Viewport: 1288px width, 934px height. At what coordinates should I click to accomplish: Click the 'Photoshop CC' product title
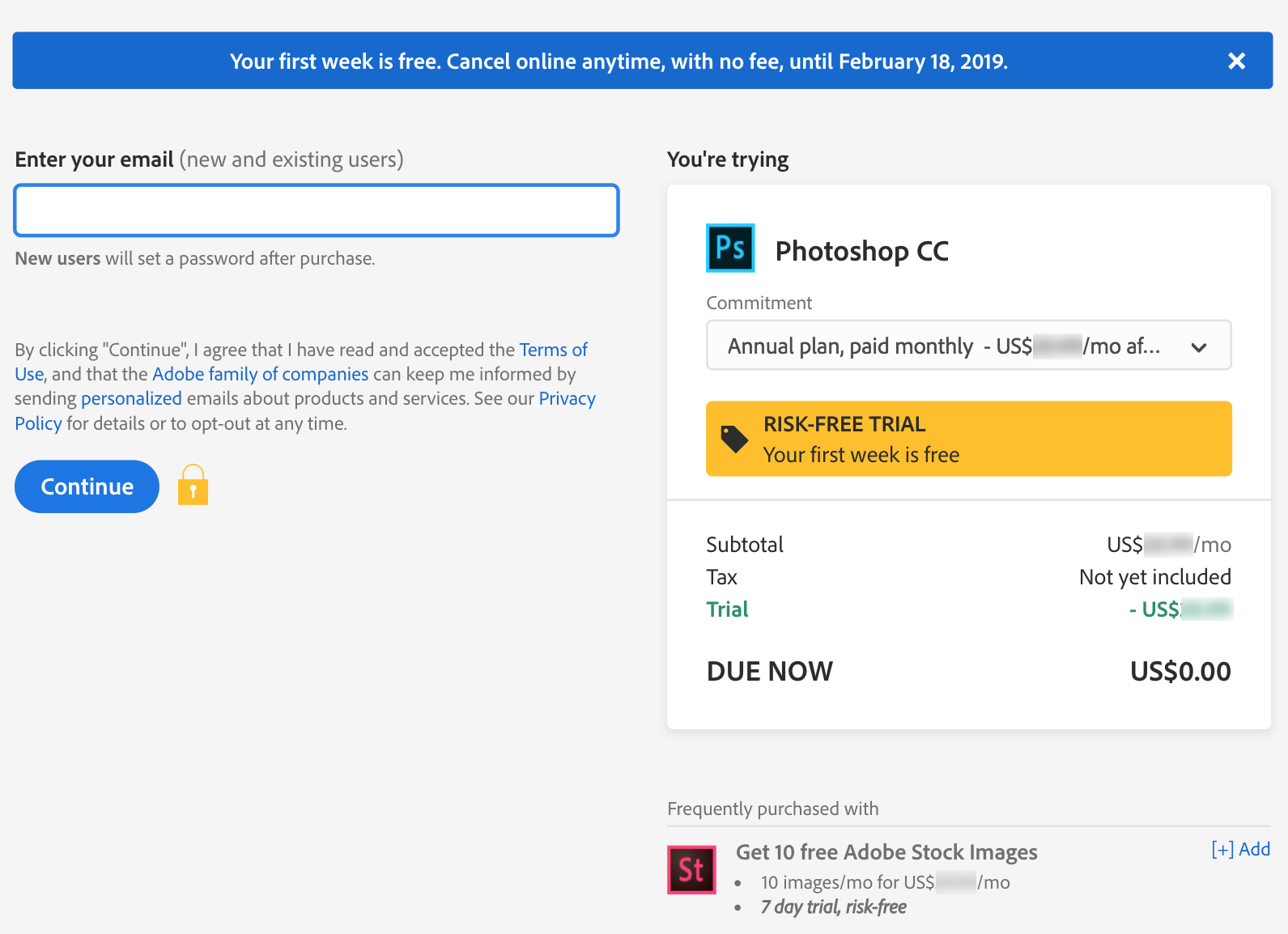click(x=861, y=251)
